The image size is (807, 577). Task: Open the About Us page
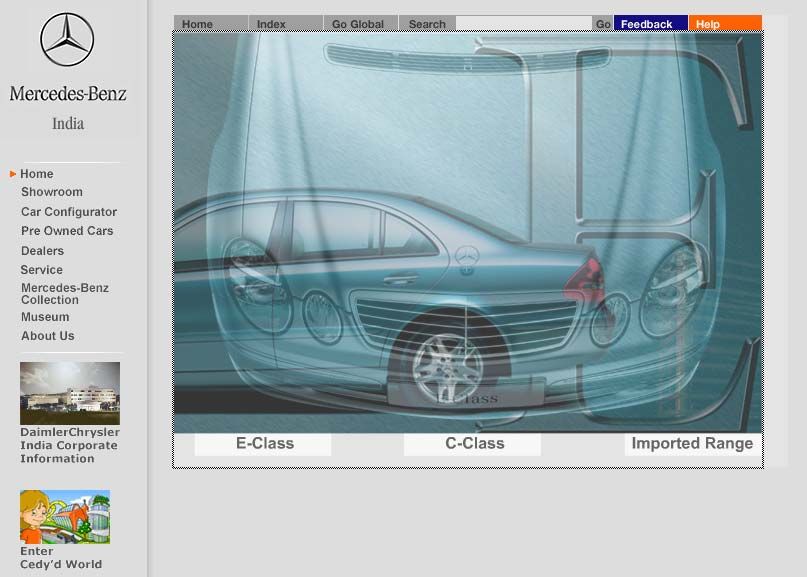tap(48, 336)
